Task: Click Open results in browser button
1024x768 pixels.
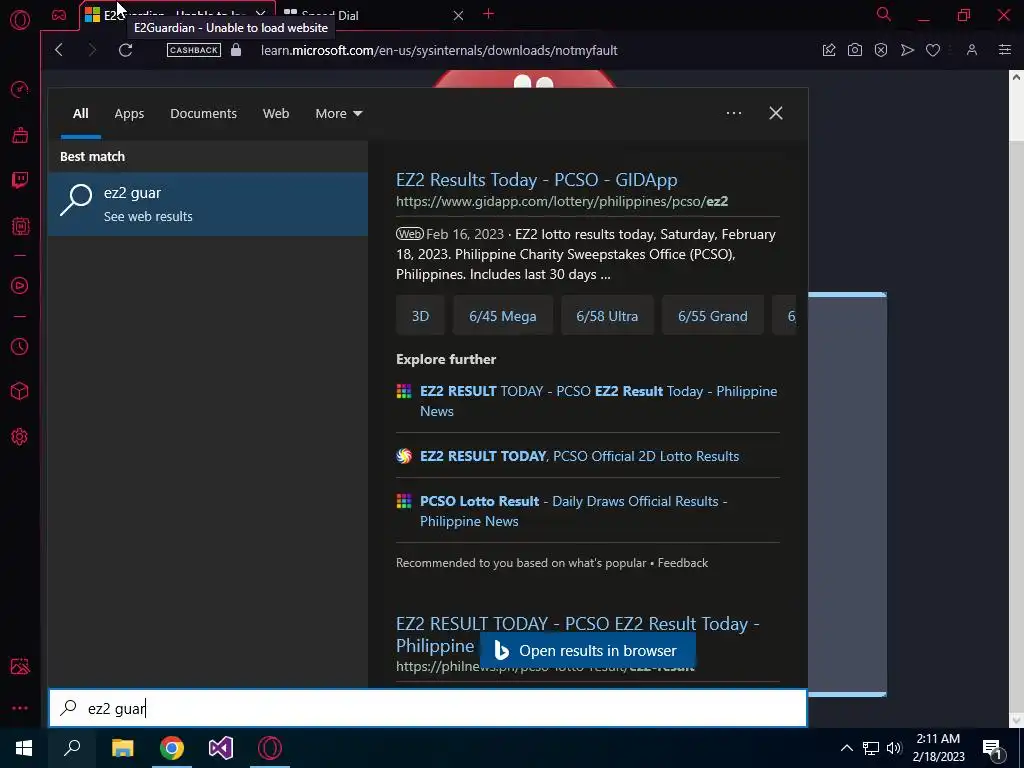Action: coord(587,650)
